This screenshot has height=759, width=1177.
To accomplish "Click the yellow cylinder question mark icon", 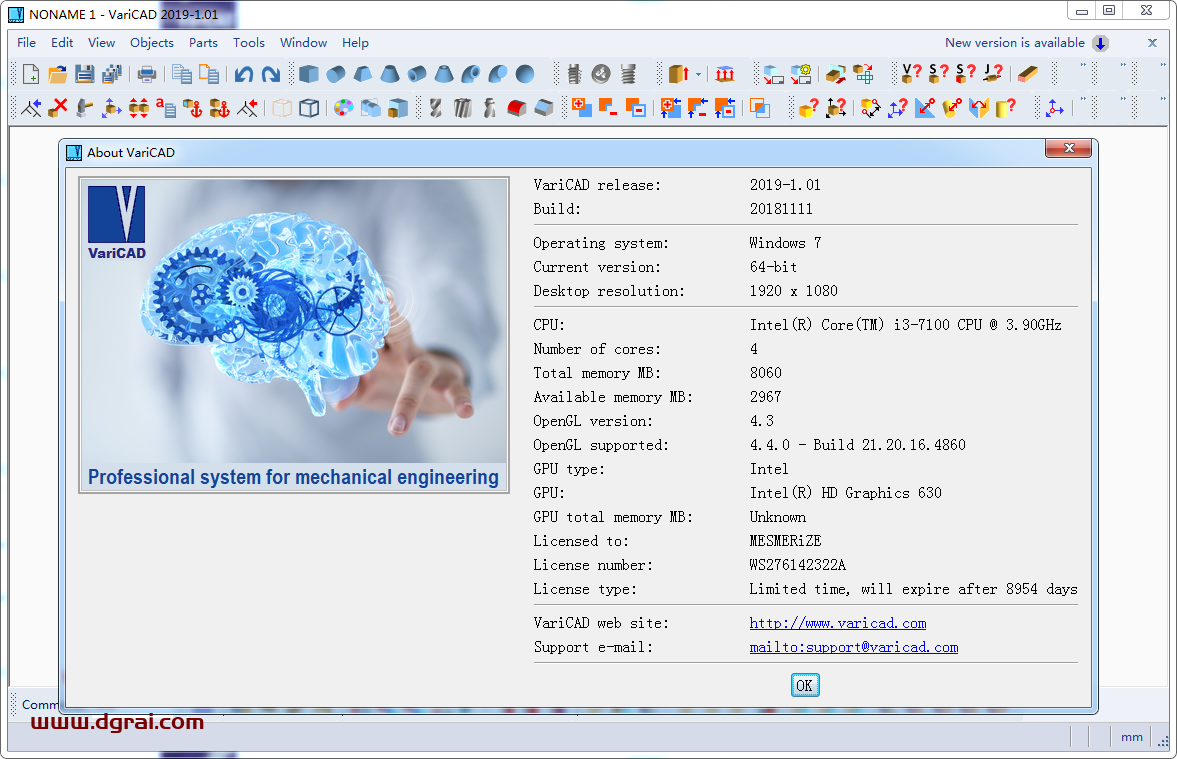I will [1005, 108].
